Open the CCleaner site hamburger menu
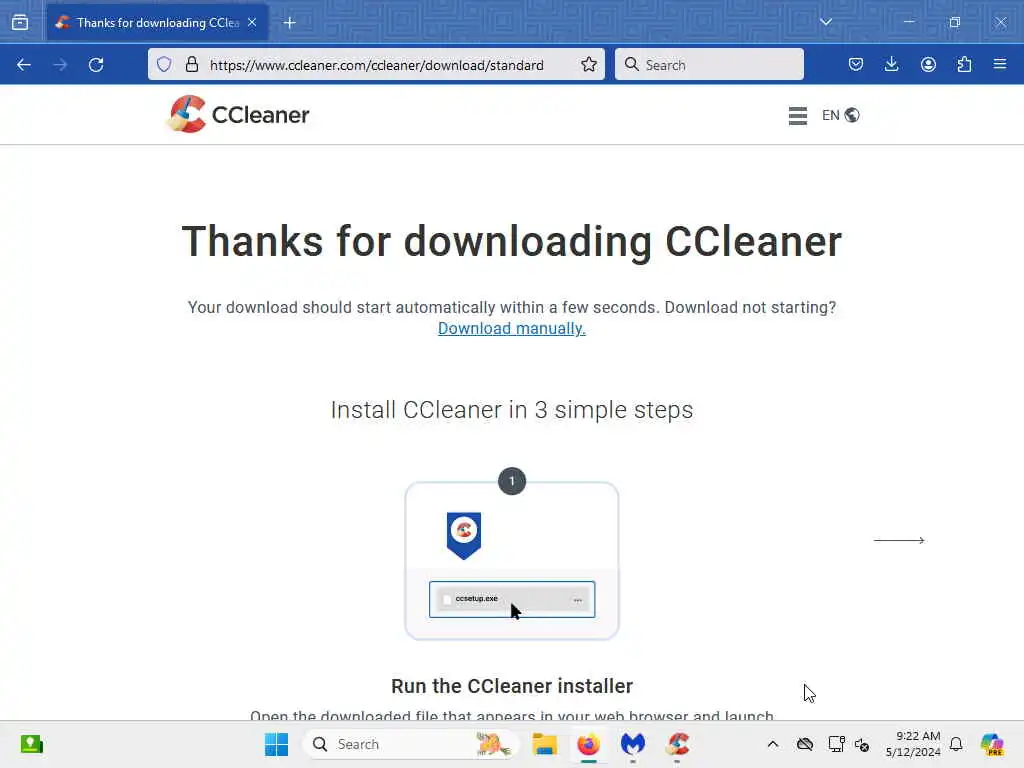This screenshot has height=768, width=1024. (x=797, y=116)
